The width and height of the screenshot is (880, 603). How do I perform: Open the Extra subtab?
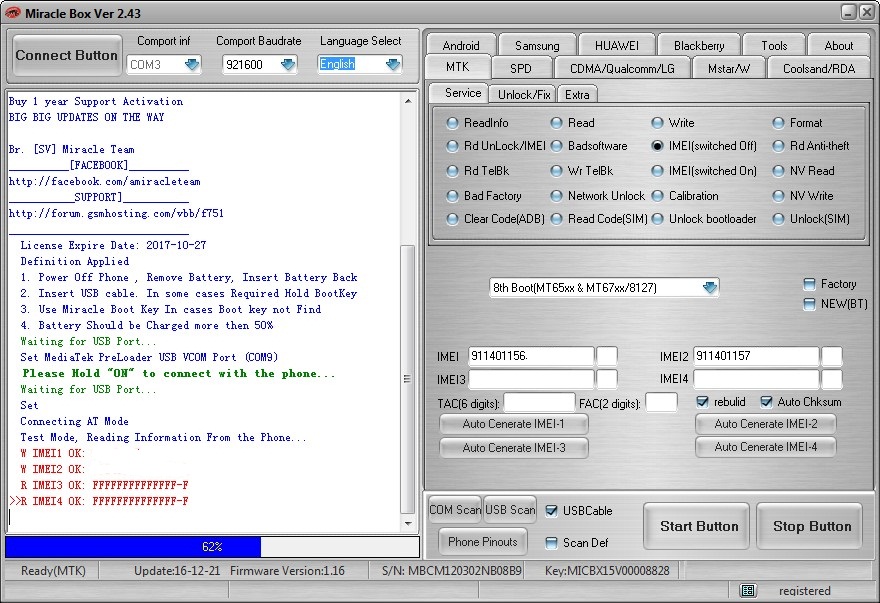click(577, 94)
